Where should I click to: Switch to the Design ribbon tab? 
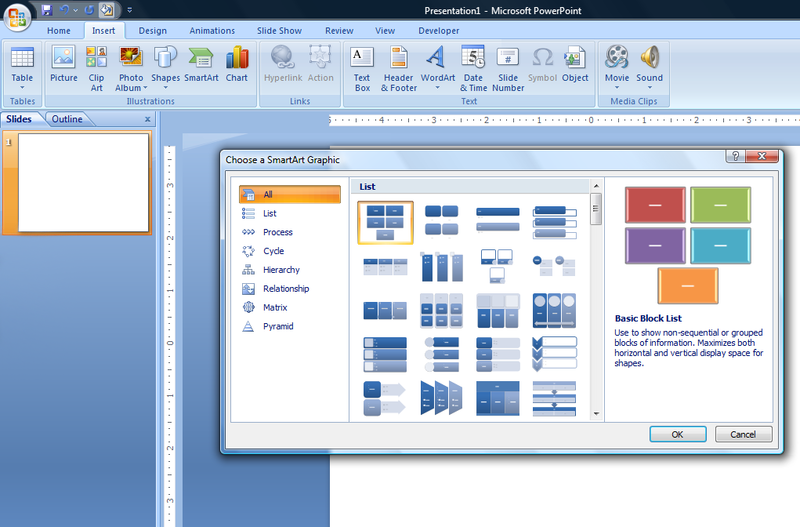click(x=153, y=31)
